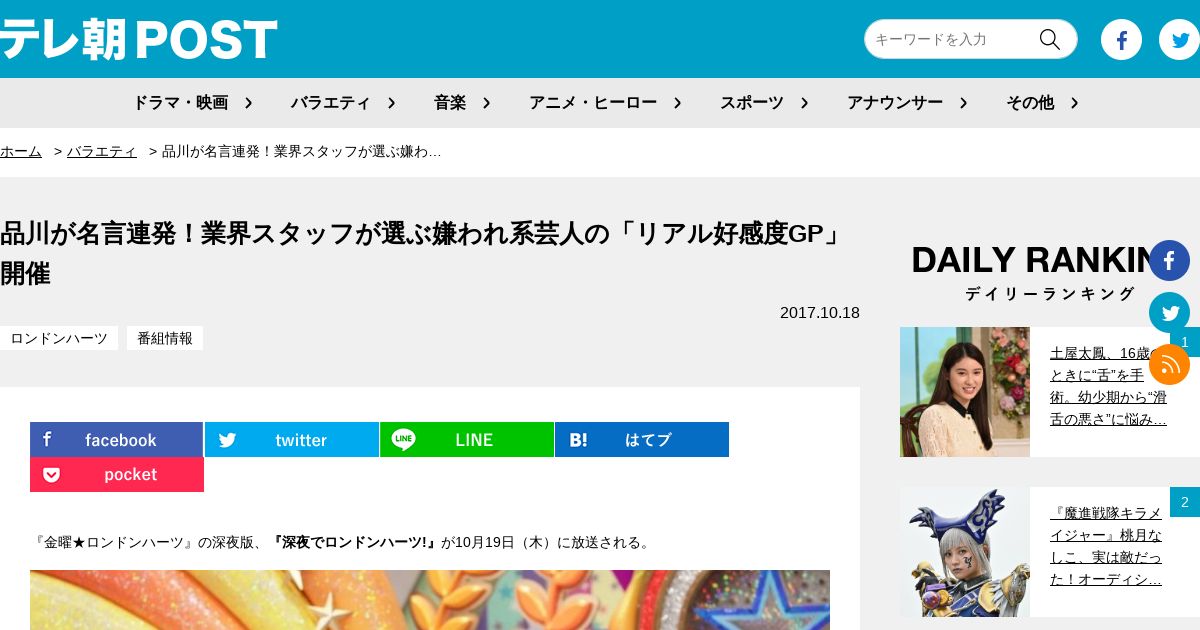Expand chevron next to 音楽
Image resolution: width=1200 pixels, height=630 pixels.
(486, 102)
